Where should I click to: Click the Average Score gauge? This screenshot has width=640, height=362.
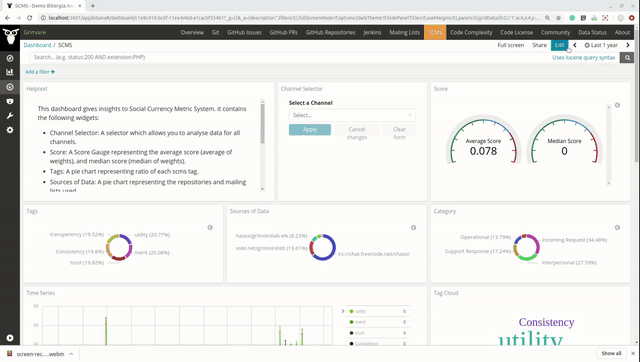pos(483,141)
